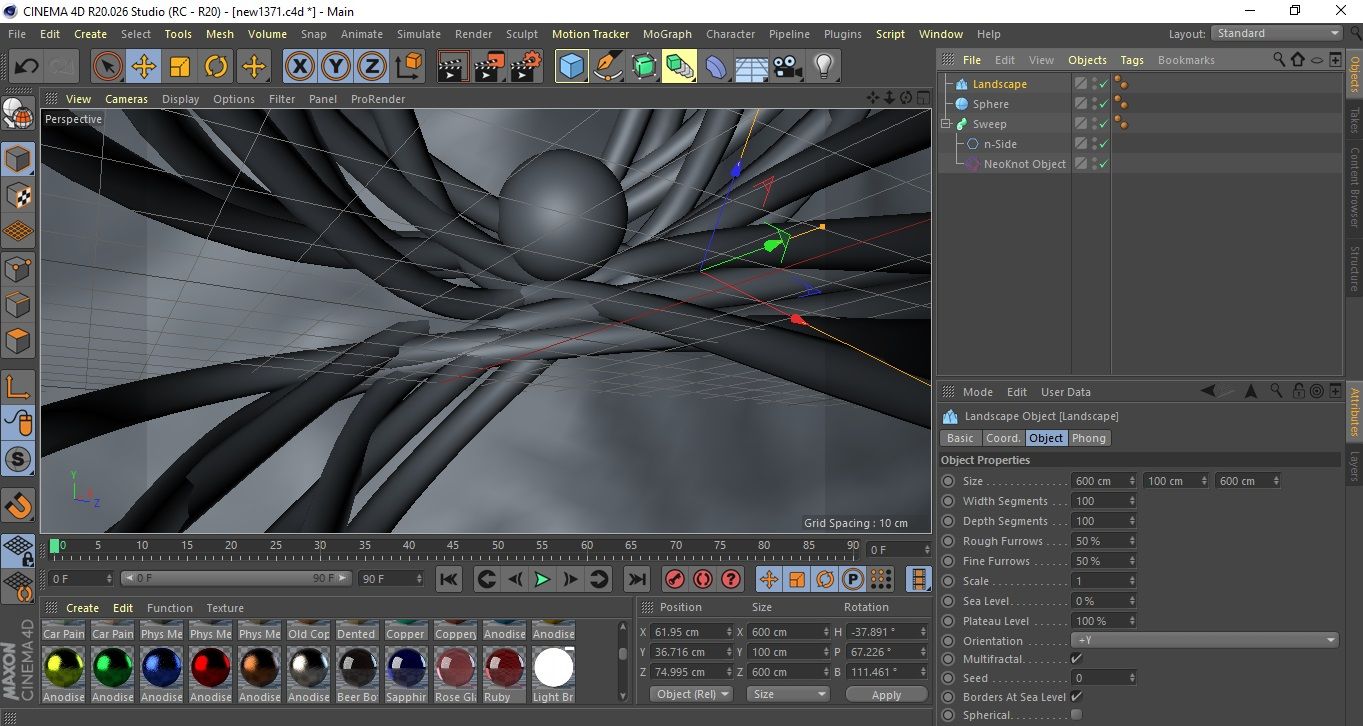Switch to the Phong tab
Image resolution: width=1363 pixels, height=726 pixels.
(x=1089, y=438)
